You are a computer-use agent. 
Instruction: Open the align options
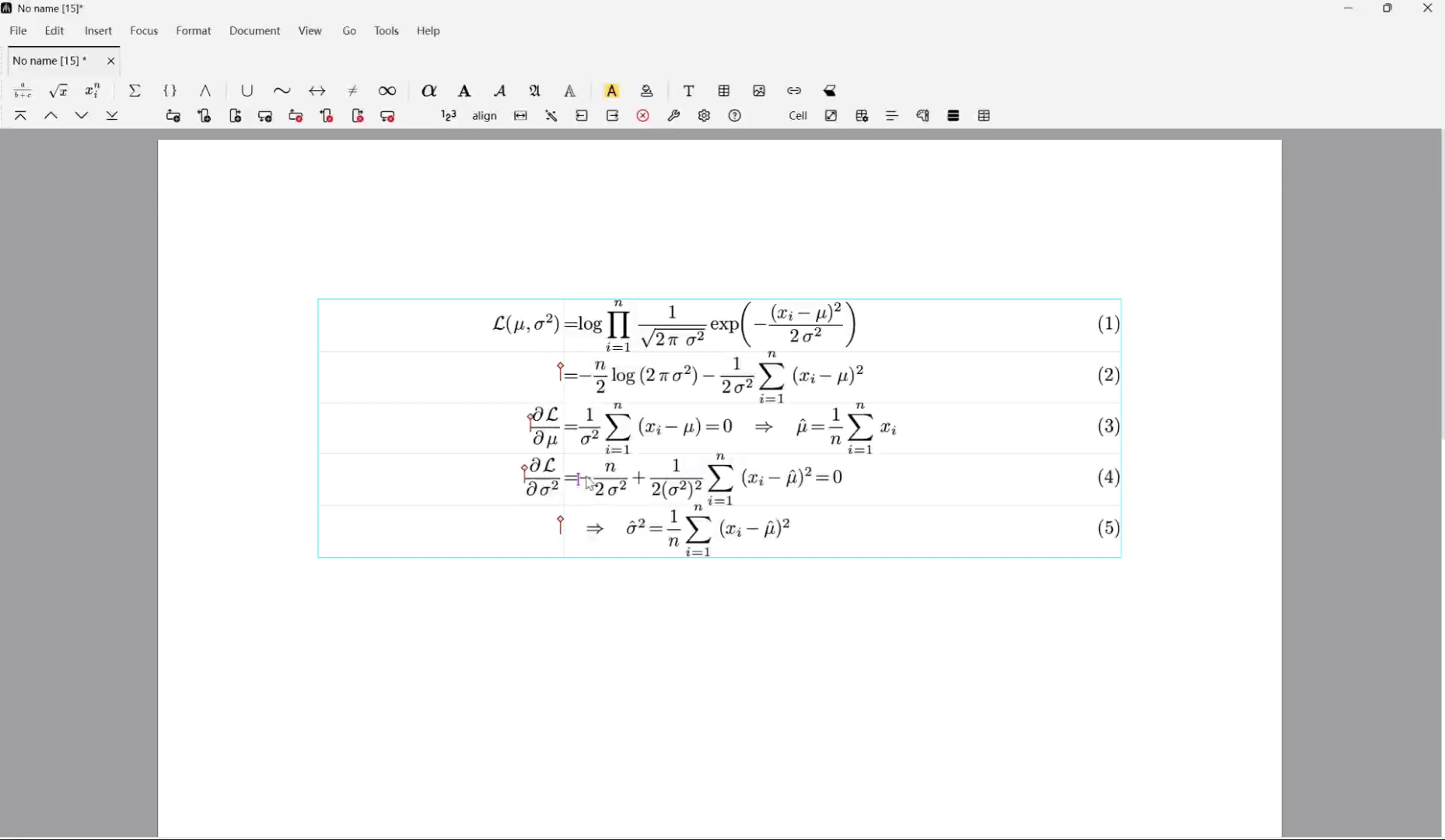click(484, 116)
